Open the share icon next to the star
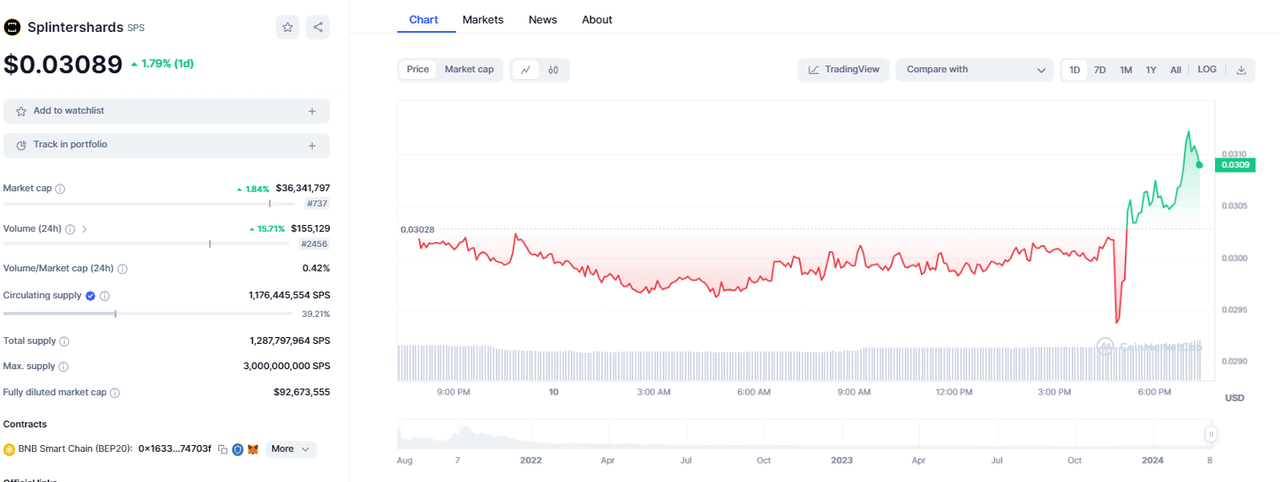The height and width of the screenshot is (482, 1280). (x=318, y=27)
